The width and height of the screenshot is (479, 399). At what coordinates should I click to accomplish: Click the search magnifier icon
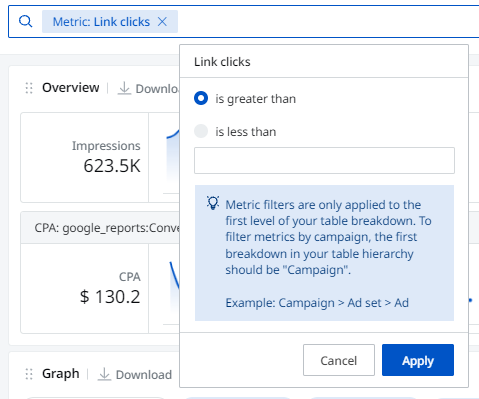pyautogui.click(x=26, y=22)
